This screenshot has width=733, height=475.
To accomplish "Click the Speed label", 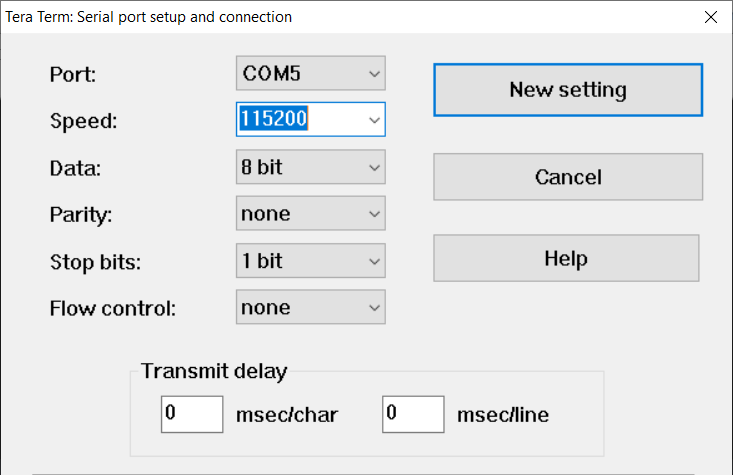I will [x=83, y=121].
